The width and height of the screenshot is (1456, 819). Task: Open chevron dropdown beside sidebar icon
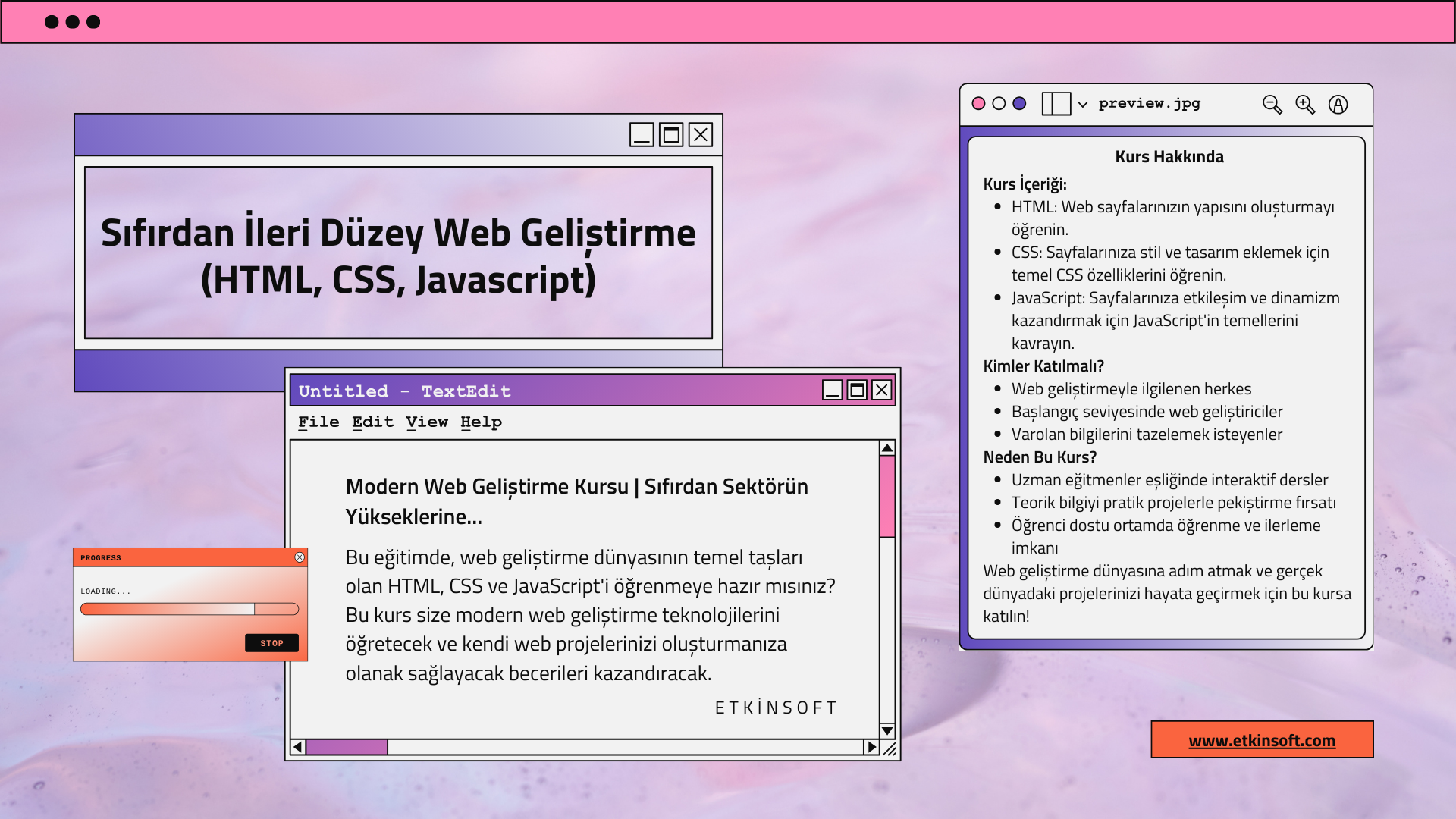1083,105
